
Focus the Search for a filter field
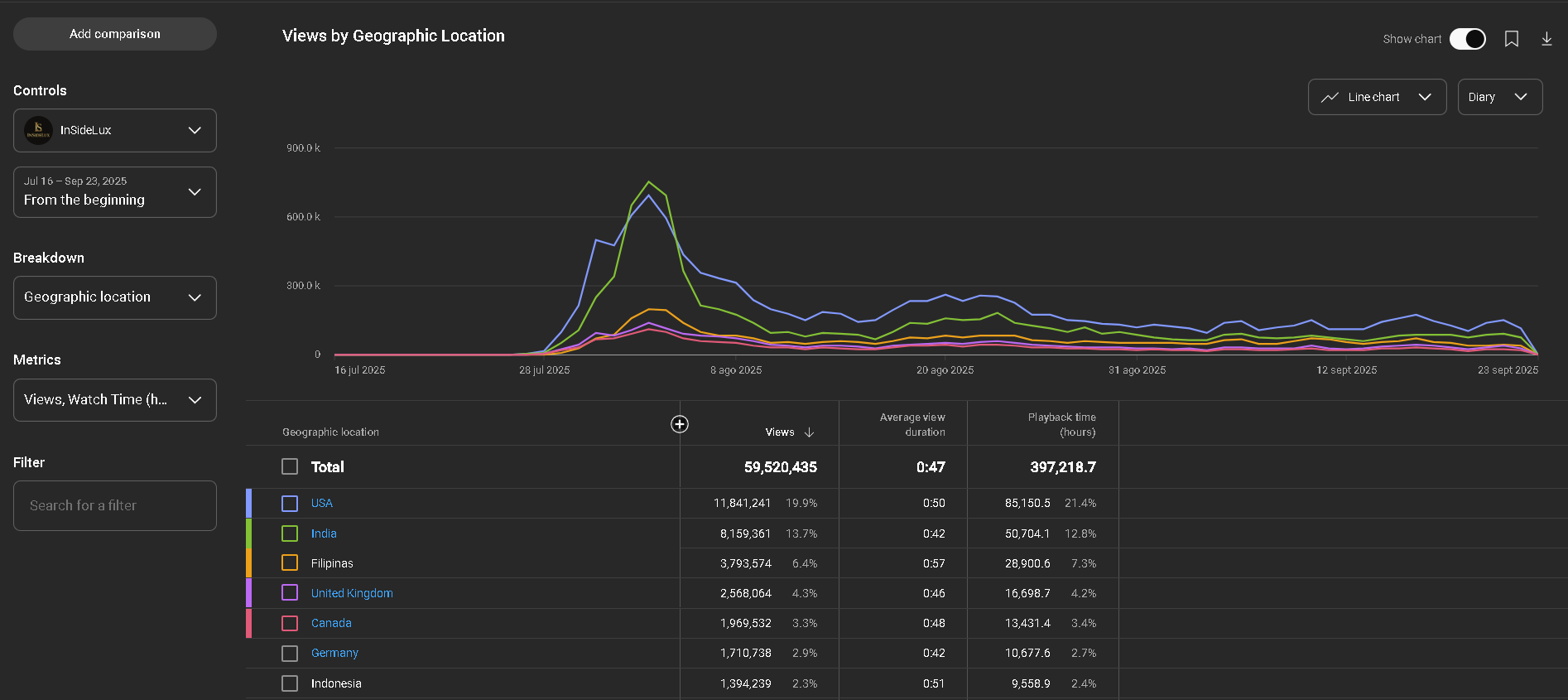115,505
